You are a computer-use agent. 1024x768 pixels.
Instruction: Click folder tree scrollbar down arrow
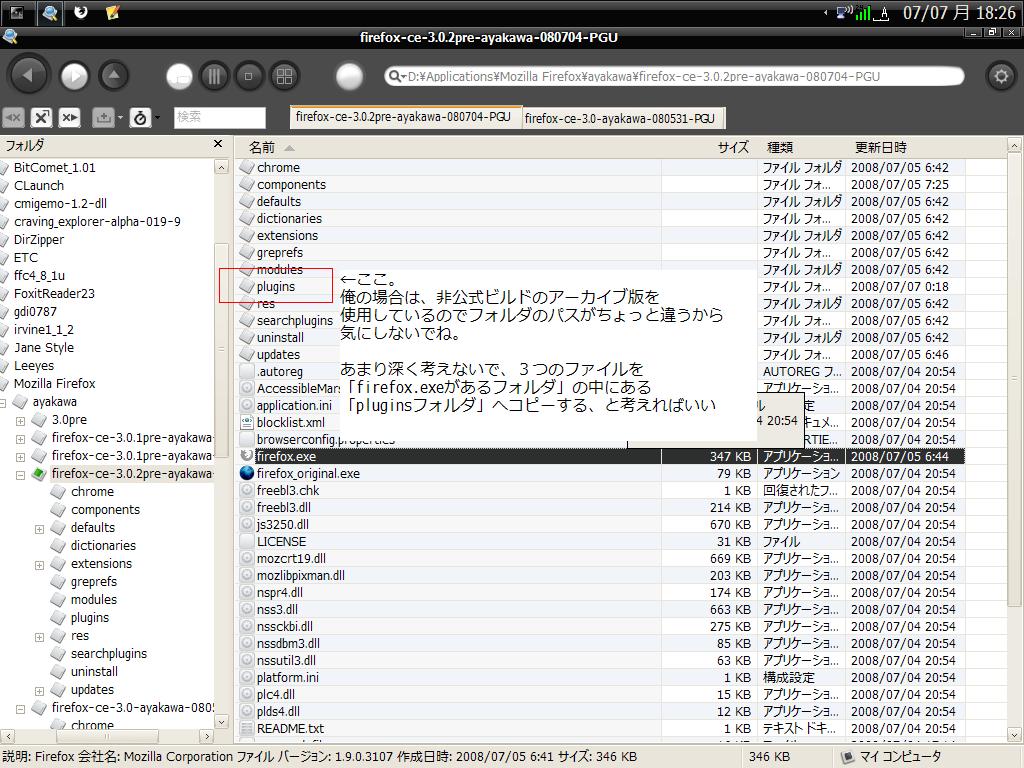point(221,722)
